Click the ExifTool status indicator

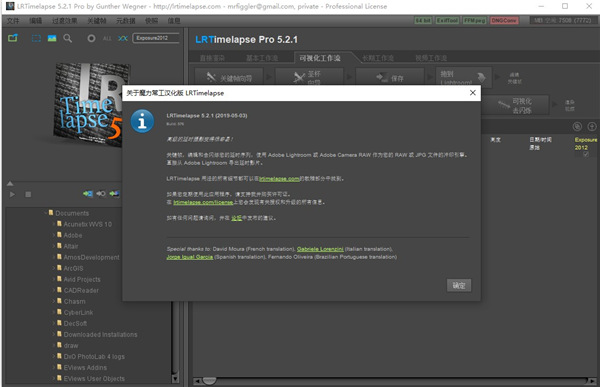[447, 21]
